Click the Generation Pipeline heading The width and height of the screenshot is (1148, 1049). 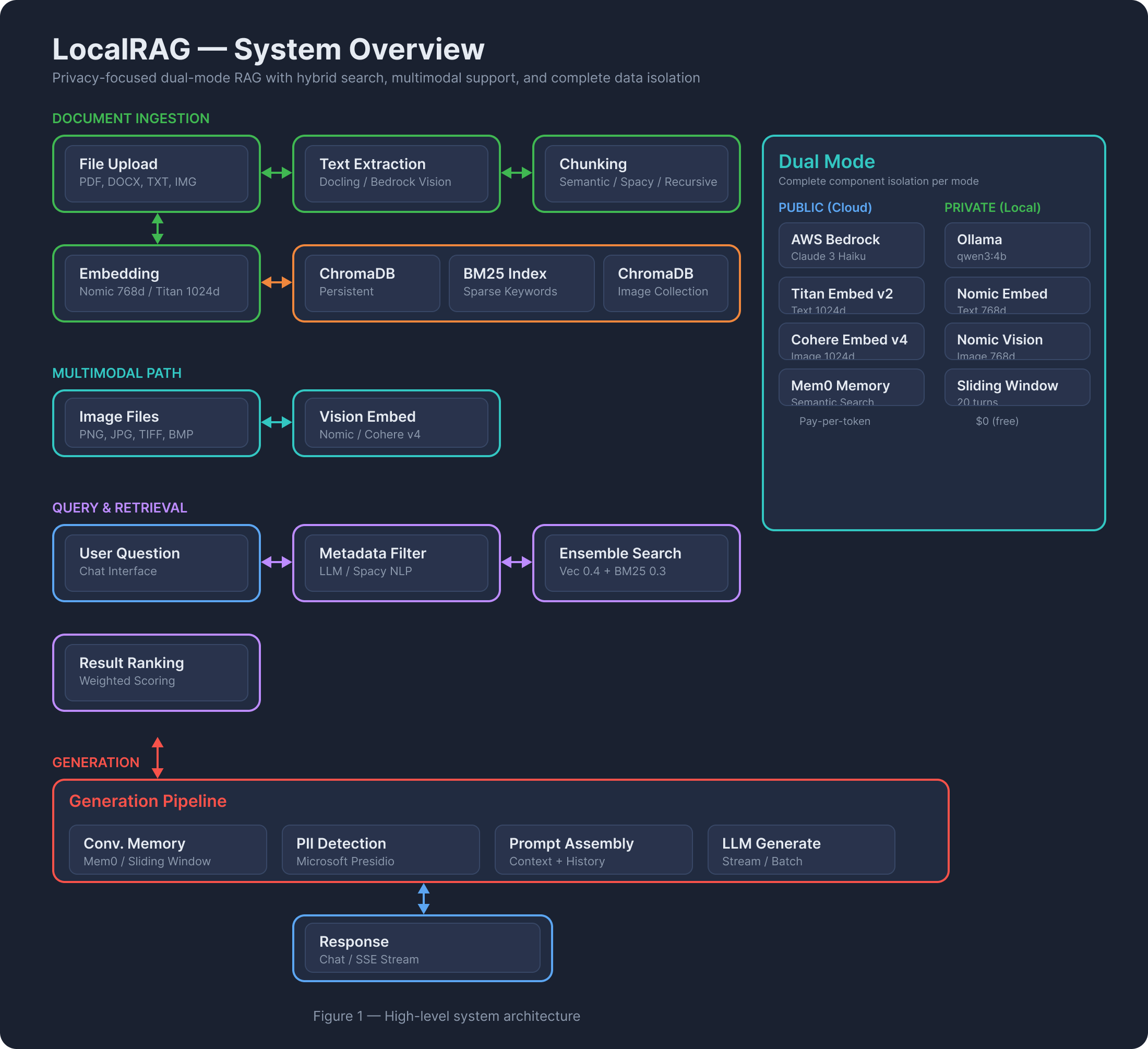[148, 801]
